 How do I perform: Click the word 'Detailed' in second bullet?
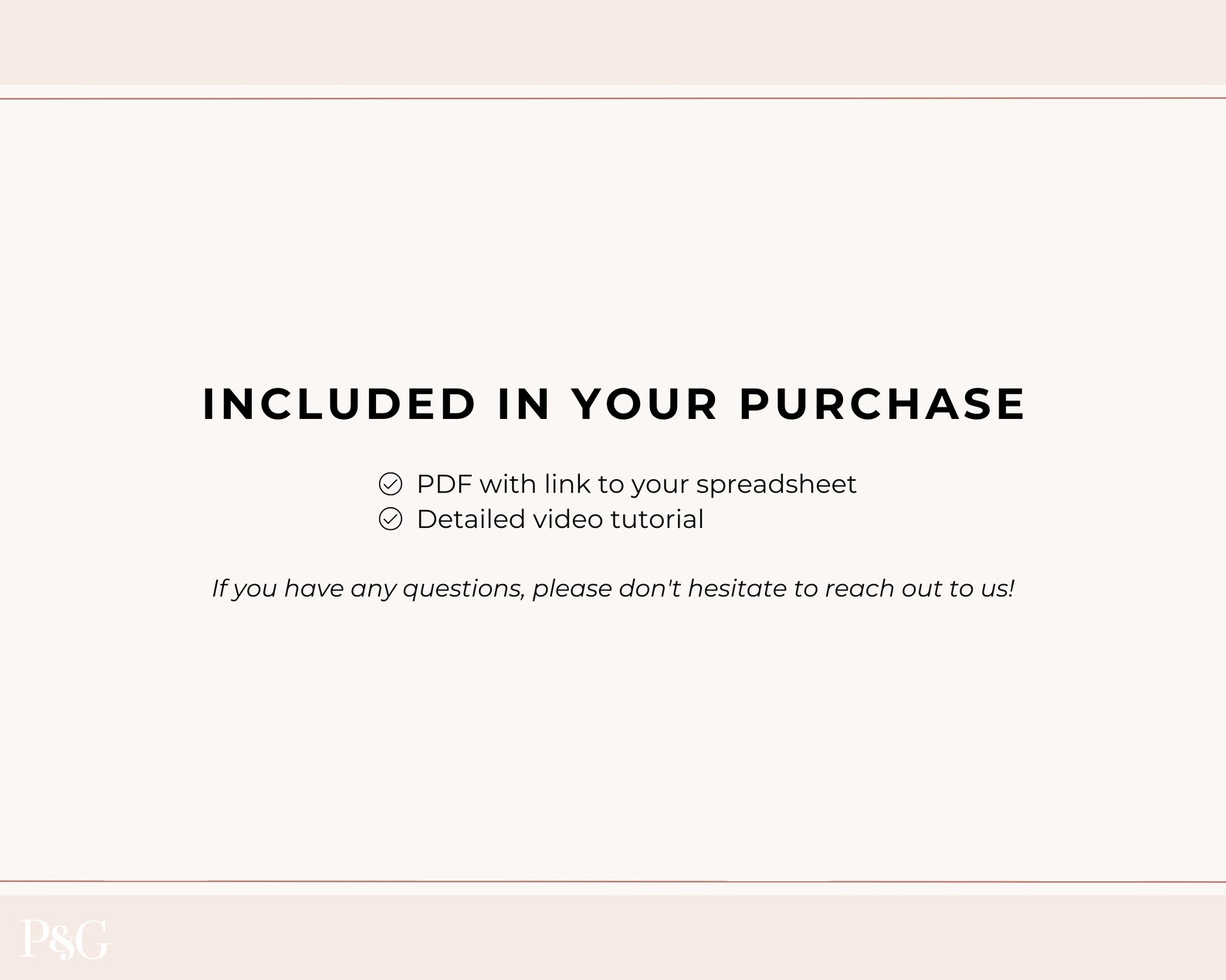[471, 519]
